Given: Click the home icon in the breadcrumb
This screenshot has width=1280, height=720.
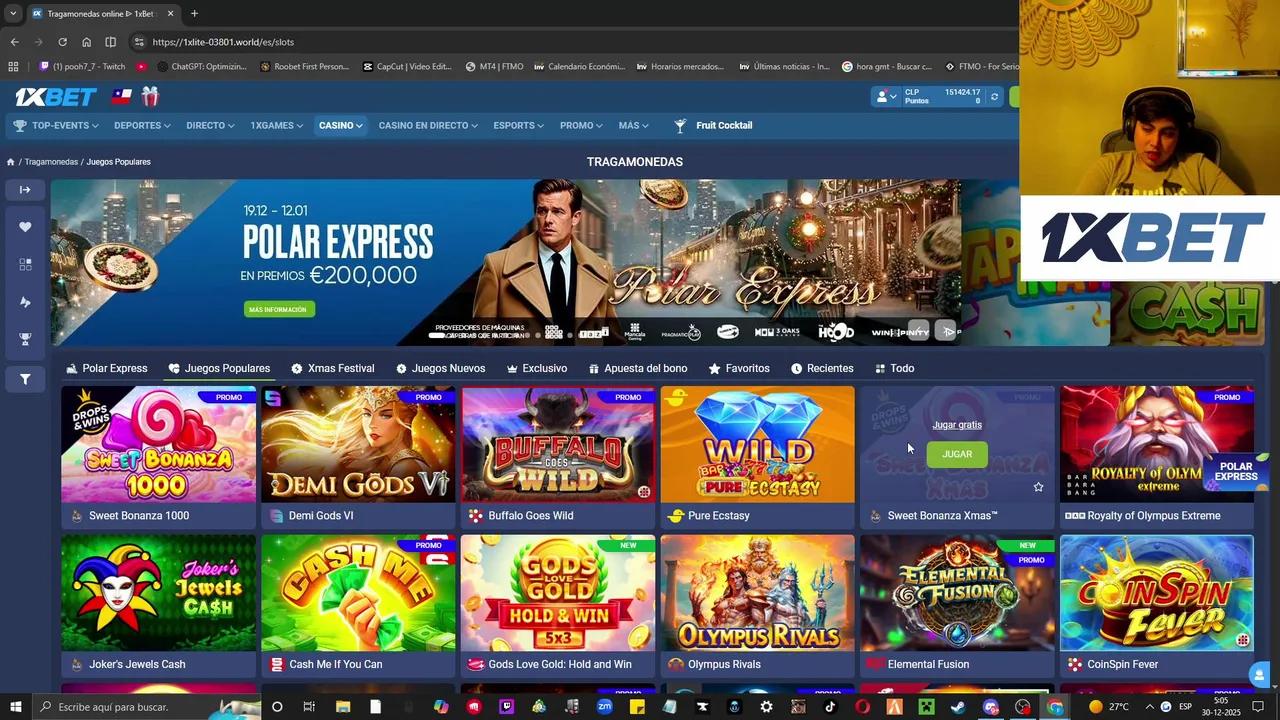Looking at the screenshot, I should click(x=11, y=162).
